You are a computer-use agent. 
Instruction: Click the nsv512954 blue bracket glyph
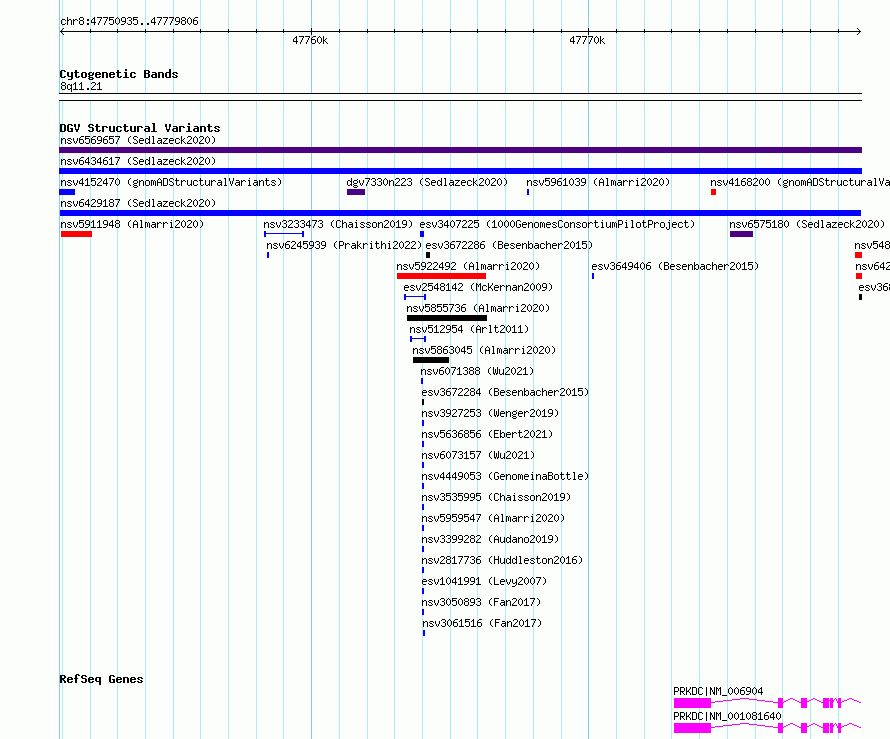418,339
